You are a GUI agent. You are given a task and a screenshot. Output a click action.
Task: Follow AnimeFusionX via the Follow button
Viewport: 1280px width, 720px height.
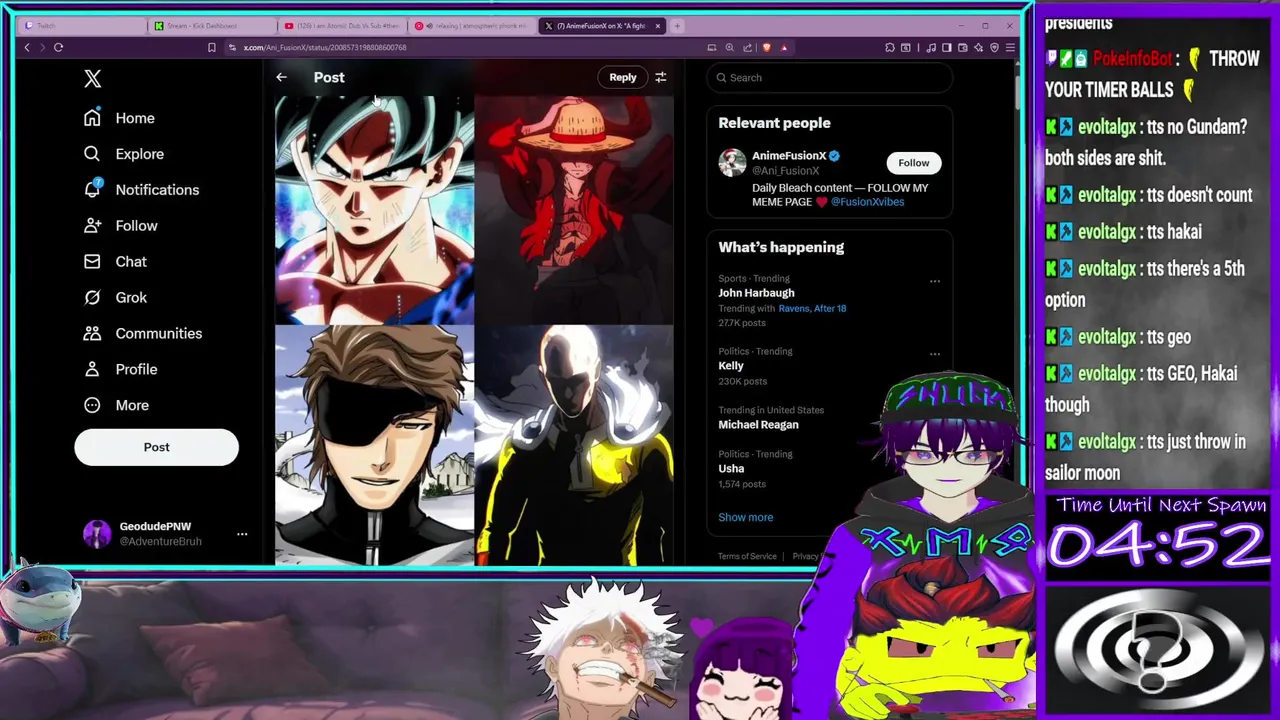[x=913, y=163]
